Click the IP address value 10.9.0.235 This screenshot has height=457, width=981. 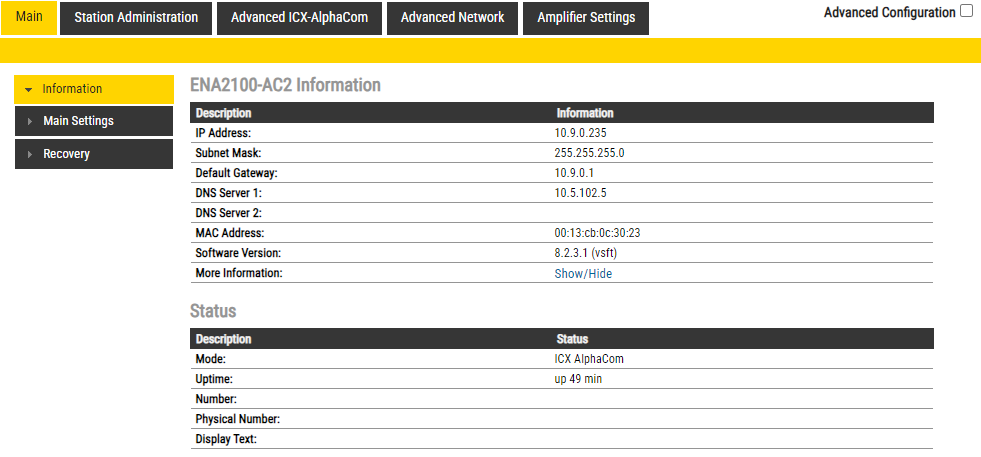581,133
